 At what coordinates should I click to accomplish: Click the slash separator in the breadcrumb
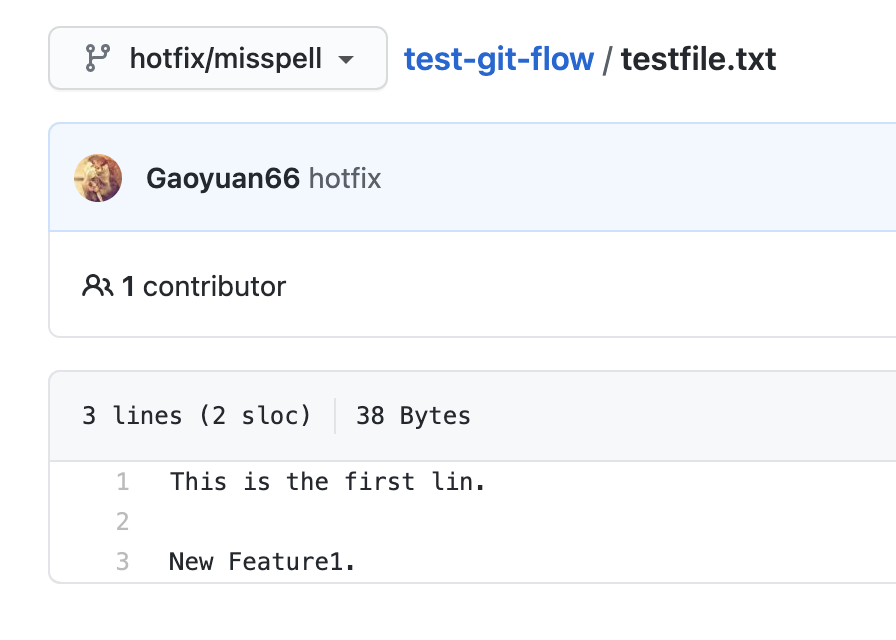[x=607, y=59]
